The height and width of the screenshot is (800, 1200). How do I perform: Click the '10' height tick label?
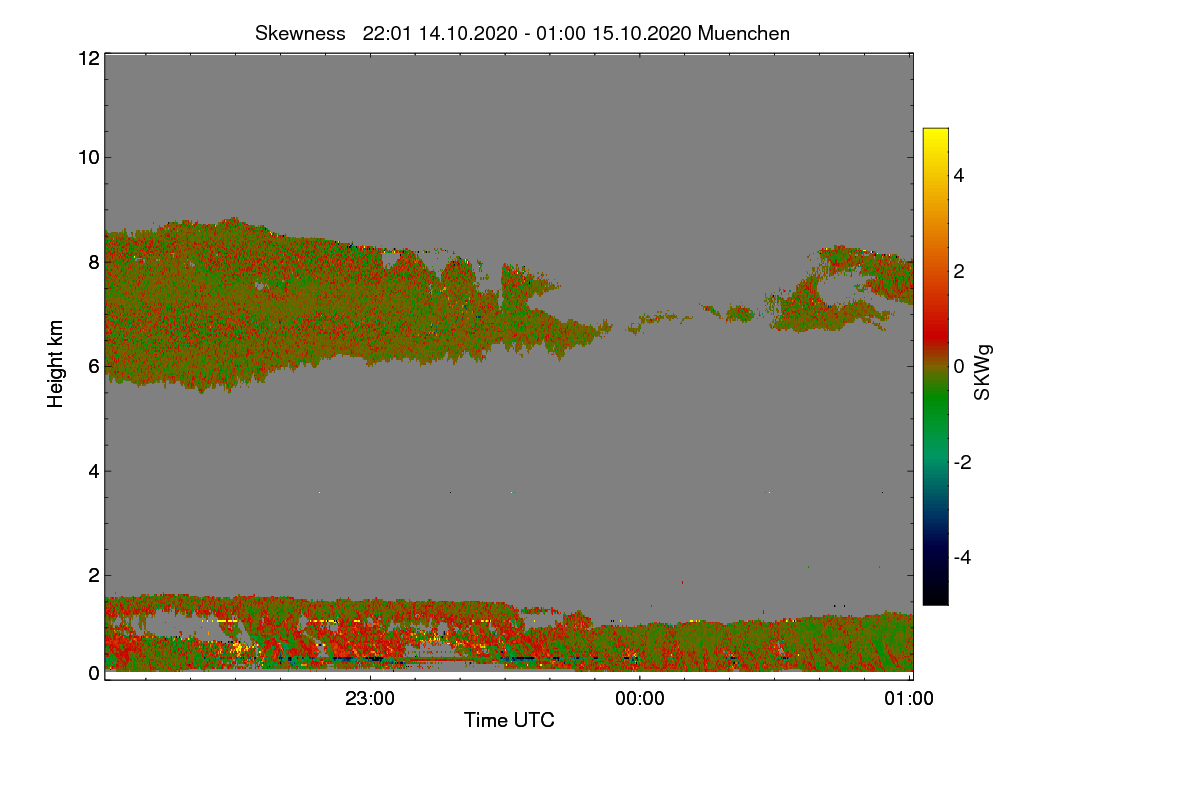[88, 157]
